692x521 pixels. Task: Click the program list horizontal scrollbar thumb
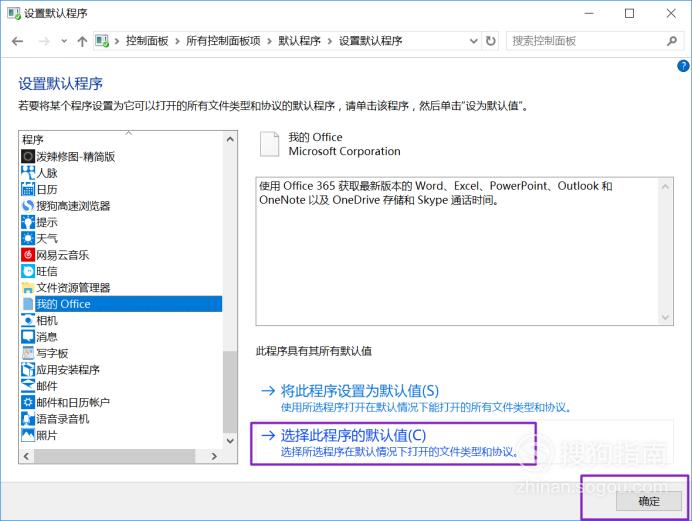114,456
